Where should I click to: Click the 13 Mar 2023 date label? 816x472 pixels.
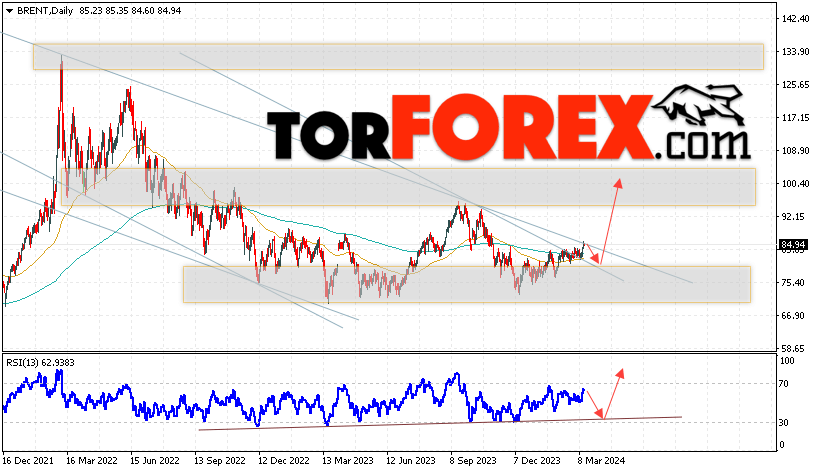(348, 461)
